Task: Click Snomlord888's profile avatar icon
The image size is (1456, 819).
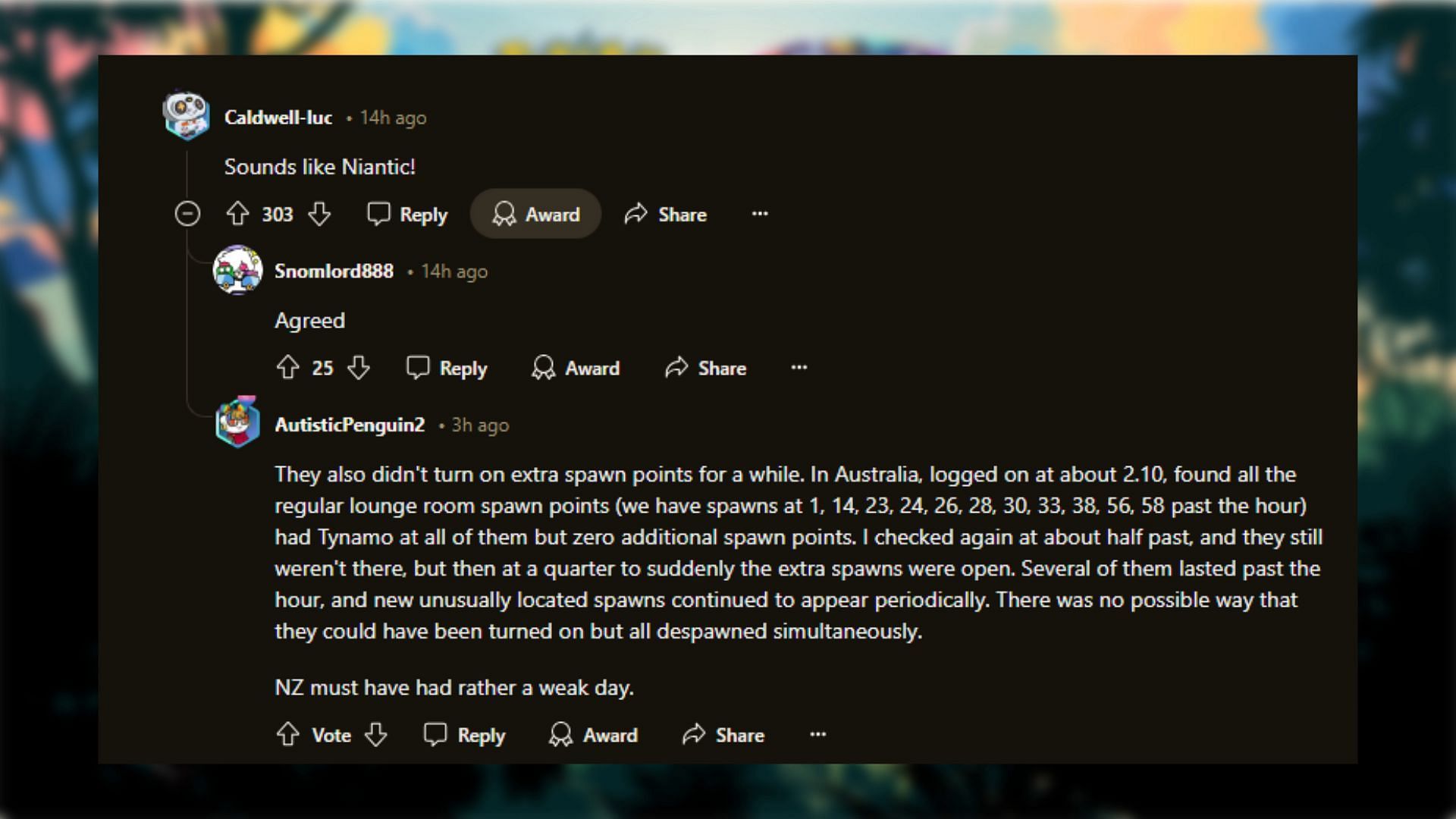Action: click(x=237, y=271)
